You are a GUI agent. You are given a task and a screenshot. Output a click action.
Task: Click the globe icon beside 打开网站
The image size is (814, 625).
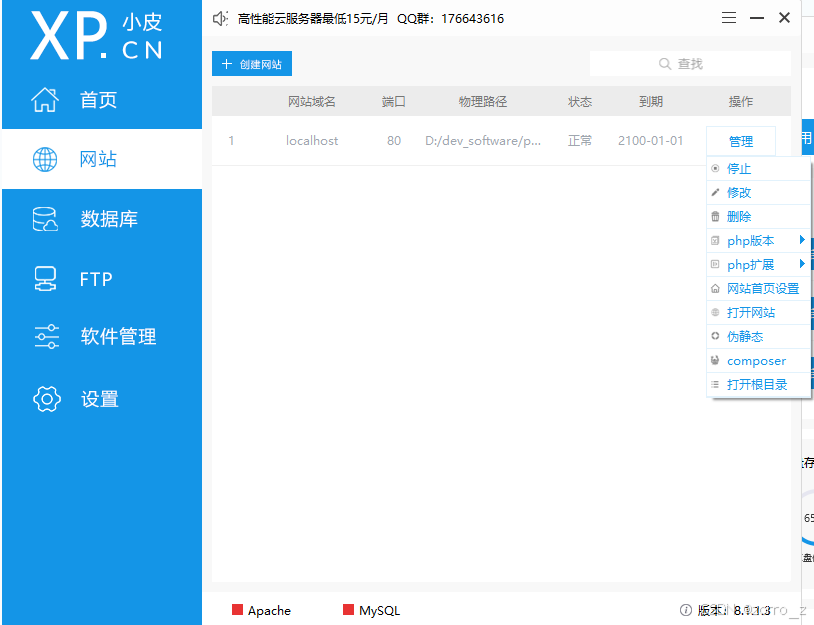click(715, 312)
